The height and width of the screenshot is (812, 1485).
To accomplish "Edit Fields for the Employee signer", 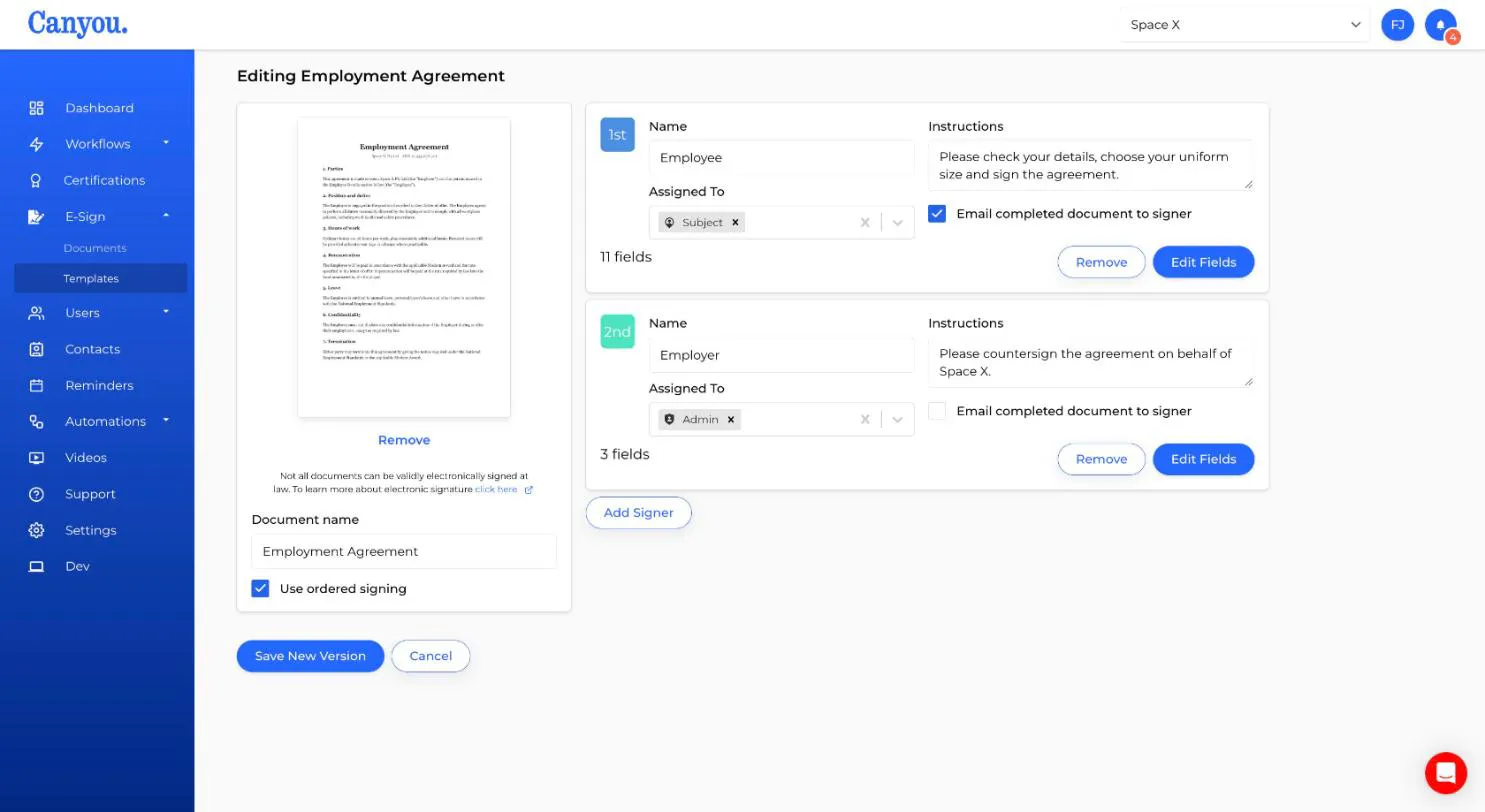I will point(1203,262).
